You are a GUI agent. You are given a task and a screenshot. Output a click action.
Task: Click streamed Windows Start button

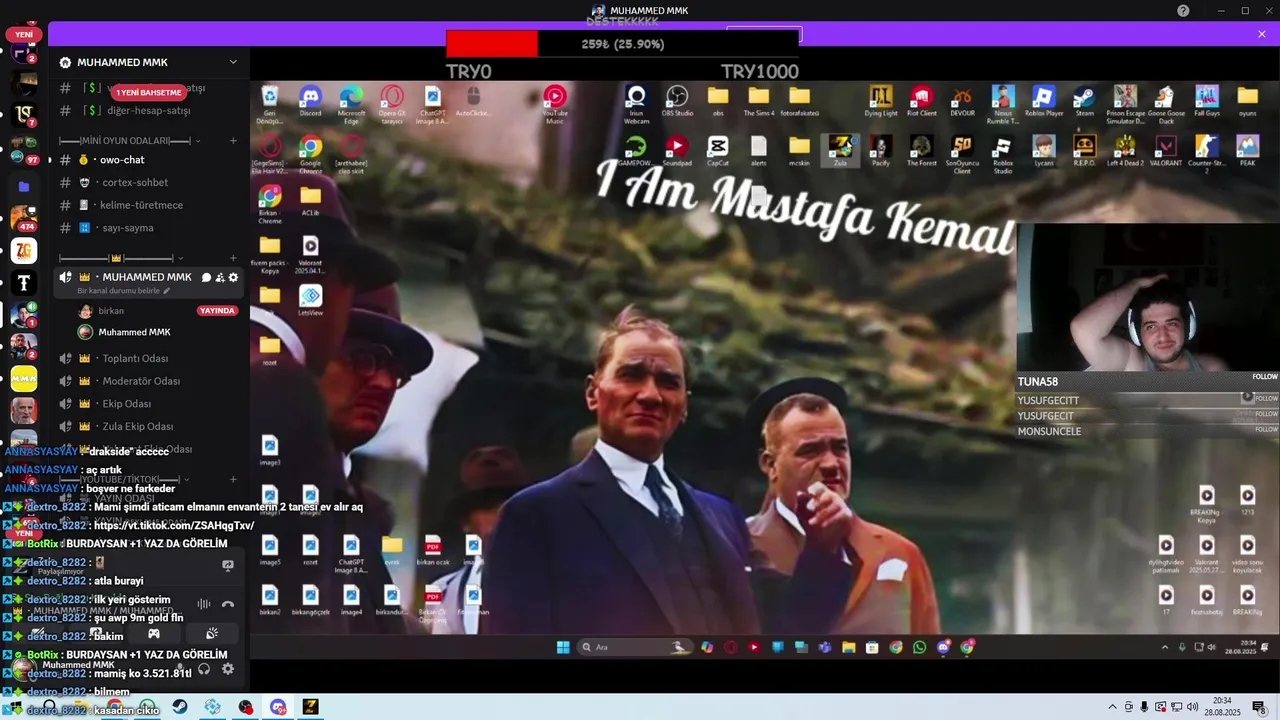point(563,647)
